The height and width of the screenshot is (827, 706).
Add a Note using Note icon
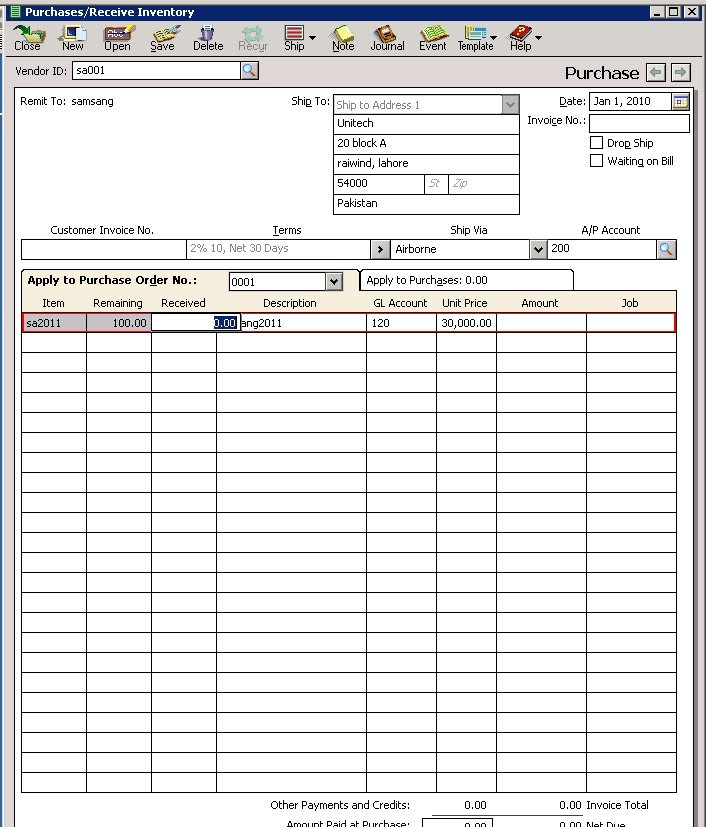[x=343, y=38]
